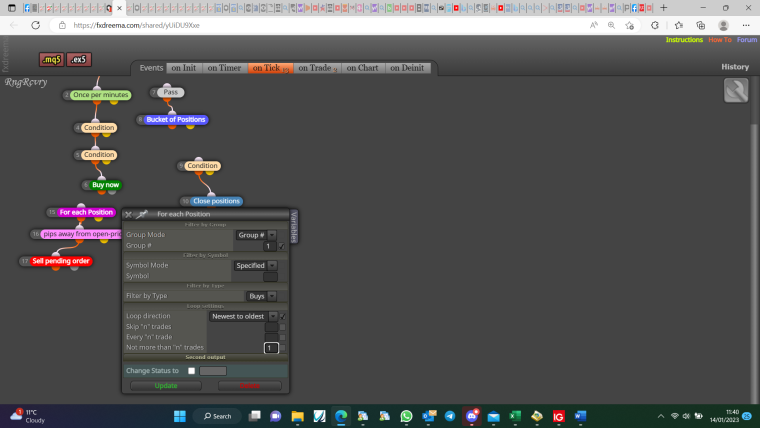Toggle the Loop direction checkbox
Viewport: 760px width, 428px height.
[283, 317]
